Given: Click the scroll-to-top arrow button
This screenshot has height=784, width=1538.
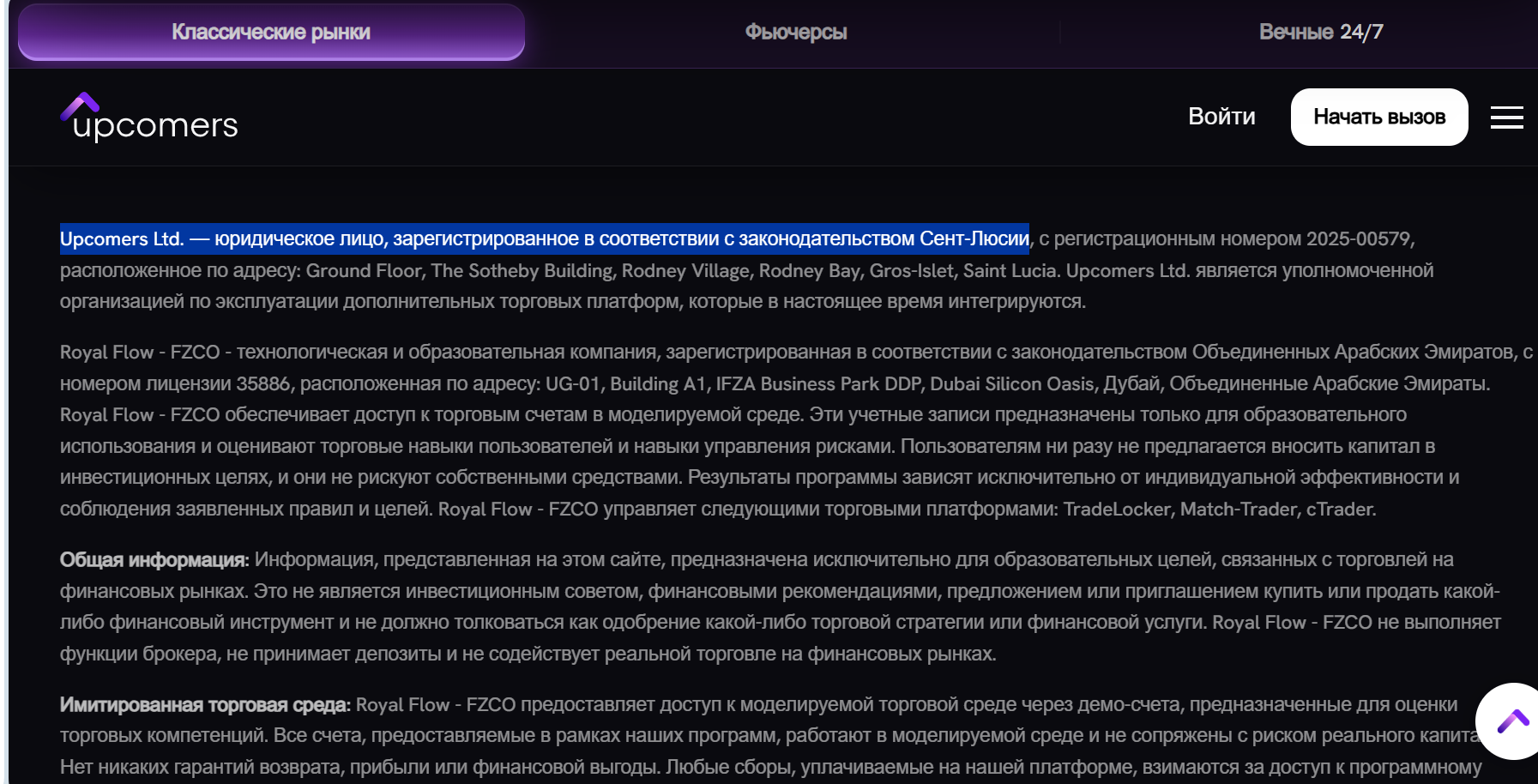Looking at the screenshot, I should click(1511, 721).
